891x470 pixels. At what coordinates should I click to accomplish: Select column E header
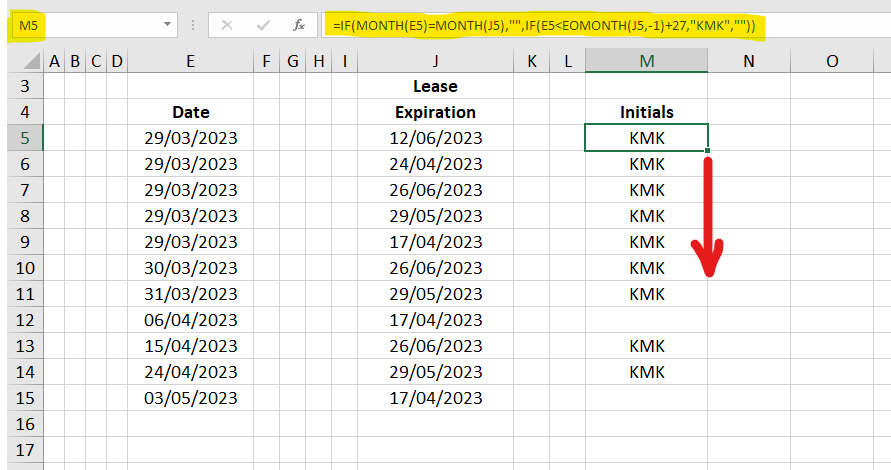pos(190,61)
